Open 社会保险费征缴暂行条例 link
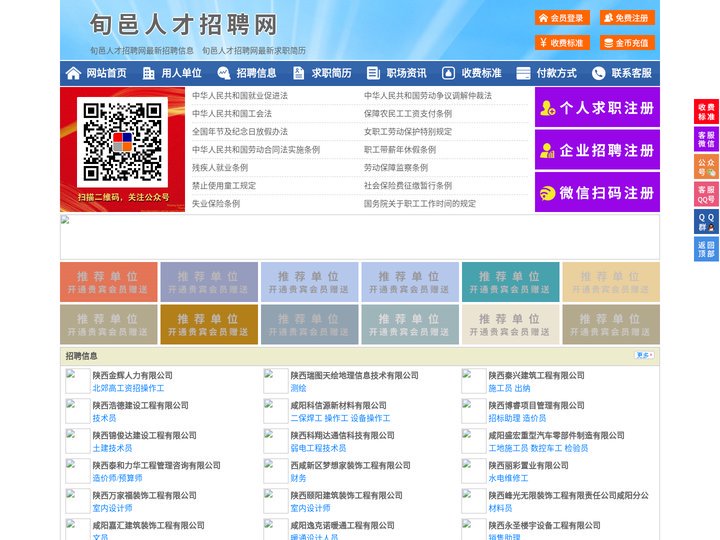The image size is (720, 540). point(408,186)
